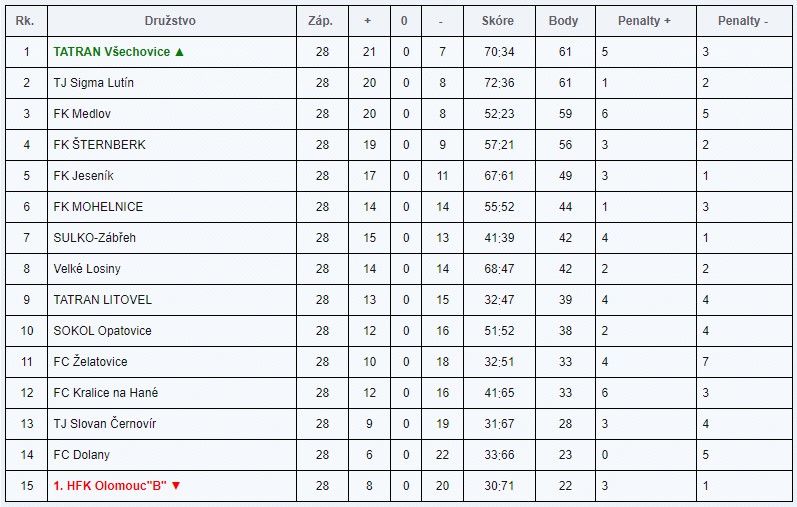Click the red relegation arrow beside HFK Olomouc"B"

[177, 486]
